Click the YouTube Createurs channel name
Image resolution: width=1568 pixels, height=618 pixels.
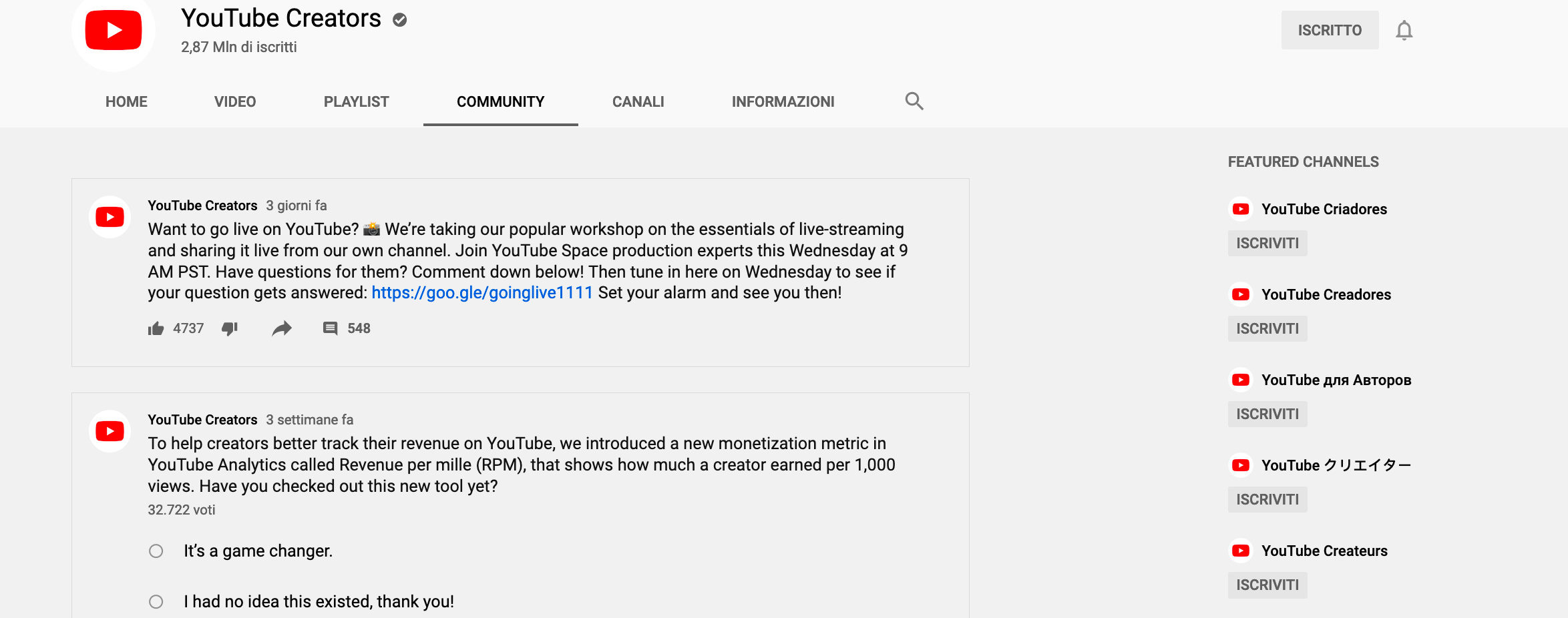[1324, 551]
